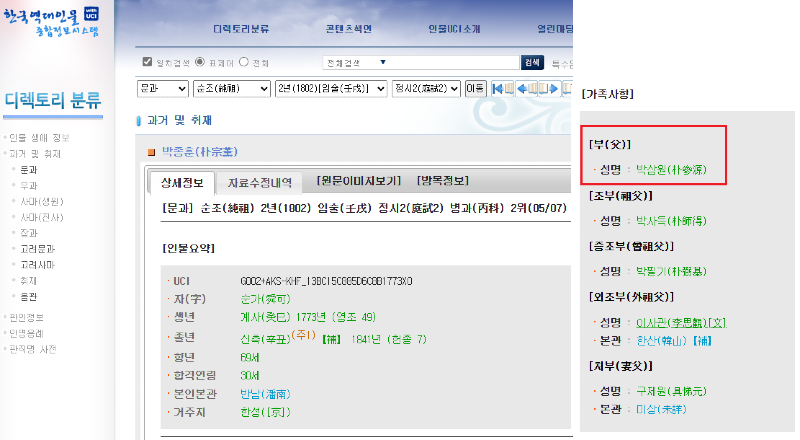
Task: Open 관직명 사전 in sidebar
Action: [x=33, y=349]
